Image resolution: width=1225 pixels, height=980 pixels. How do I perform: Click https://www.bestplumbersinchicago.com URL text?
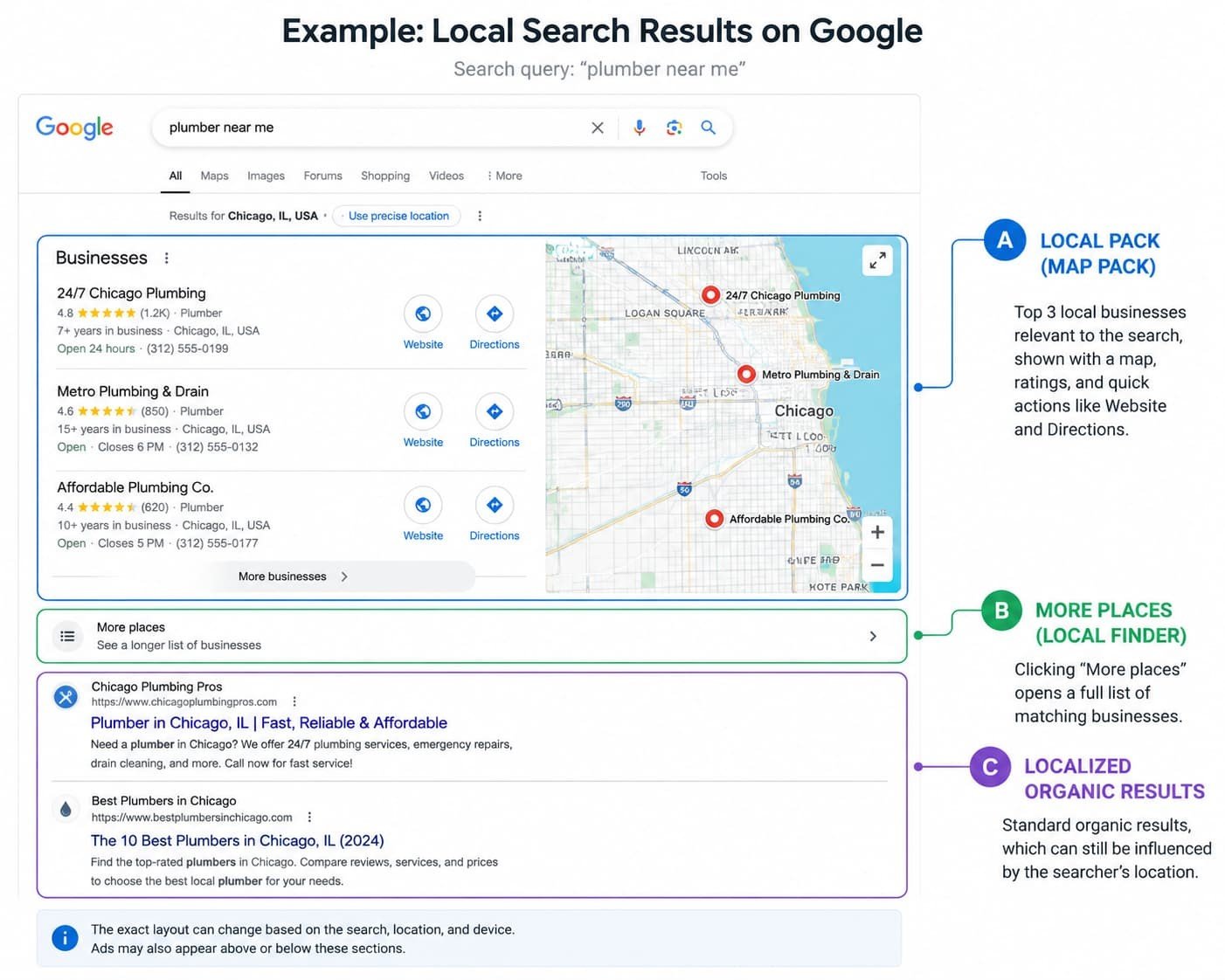192,818
